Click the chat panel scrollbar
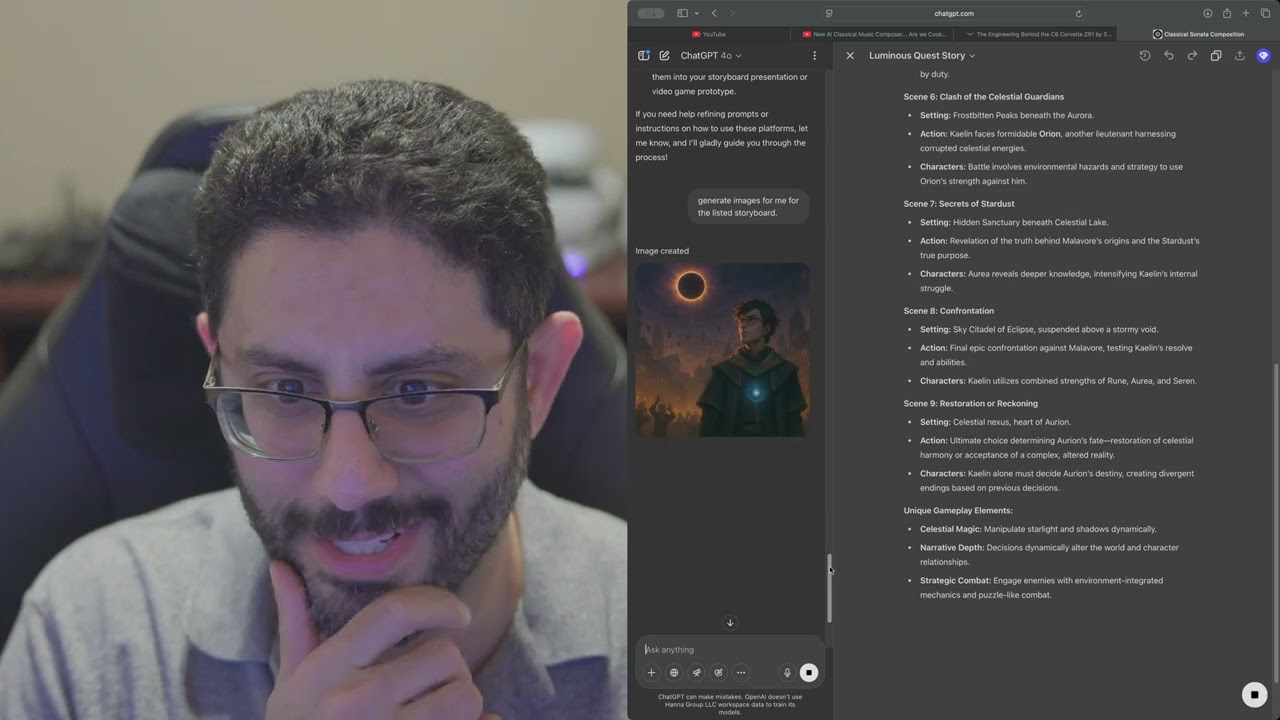Image resolution: width=1280 pixels, height=720 pixels. (x=829, y=588)
